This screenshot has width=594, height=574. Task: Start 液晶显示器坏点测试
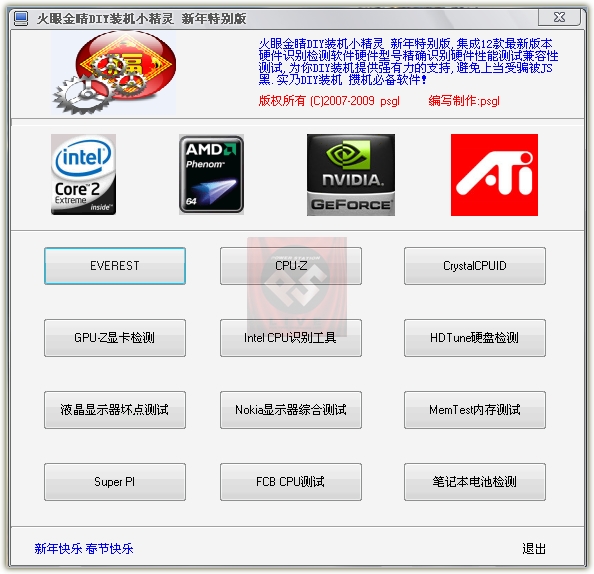pos(115,410)
